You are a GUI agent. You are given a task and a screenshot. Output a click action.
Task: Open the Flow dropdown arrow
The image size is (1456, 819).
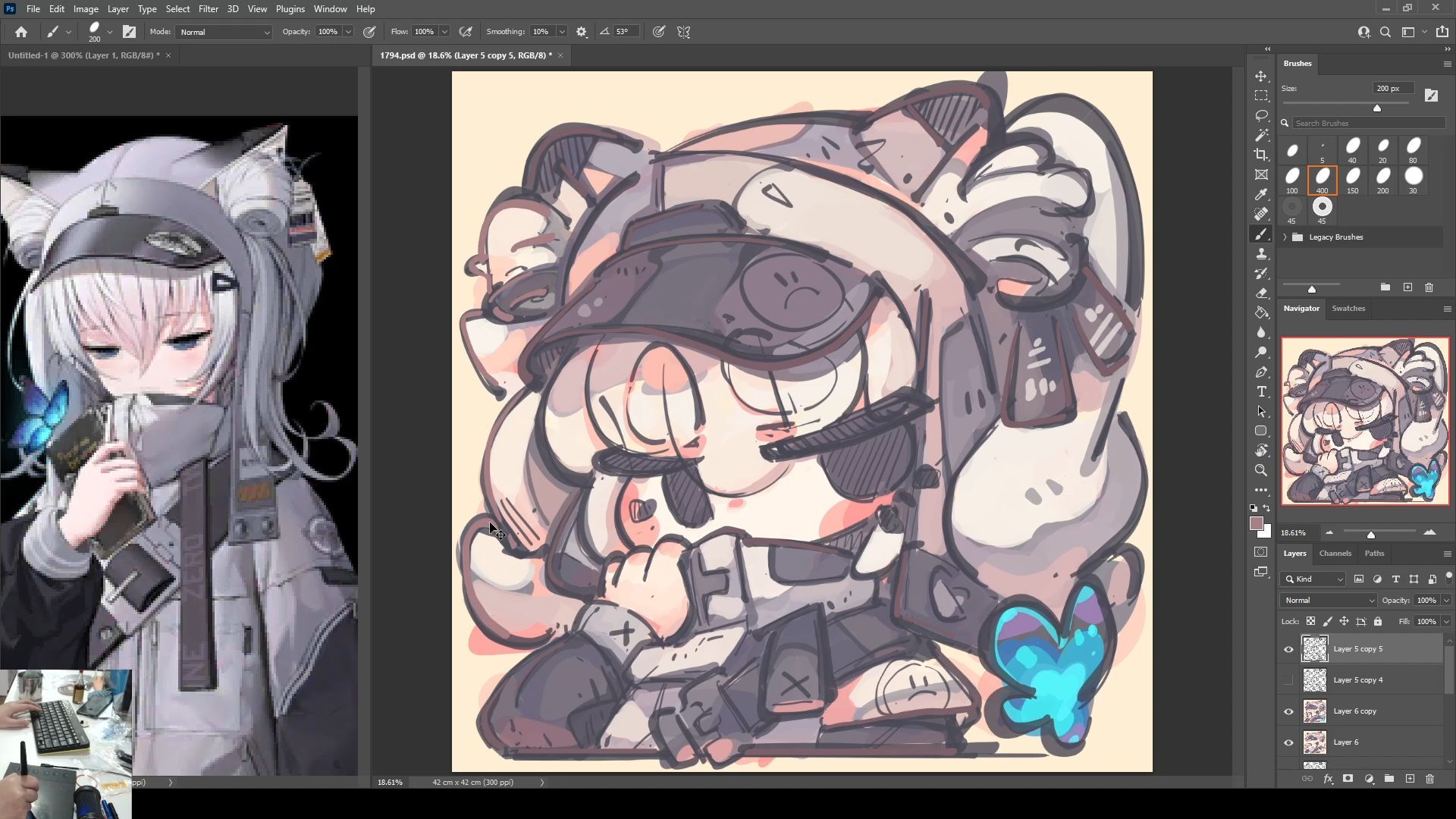click(x=444, y=32)
